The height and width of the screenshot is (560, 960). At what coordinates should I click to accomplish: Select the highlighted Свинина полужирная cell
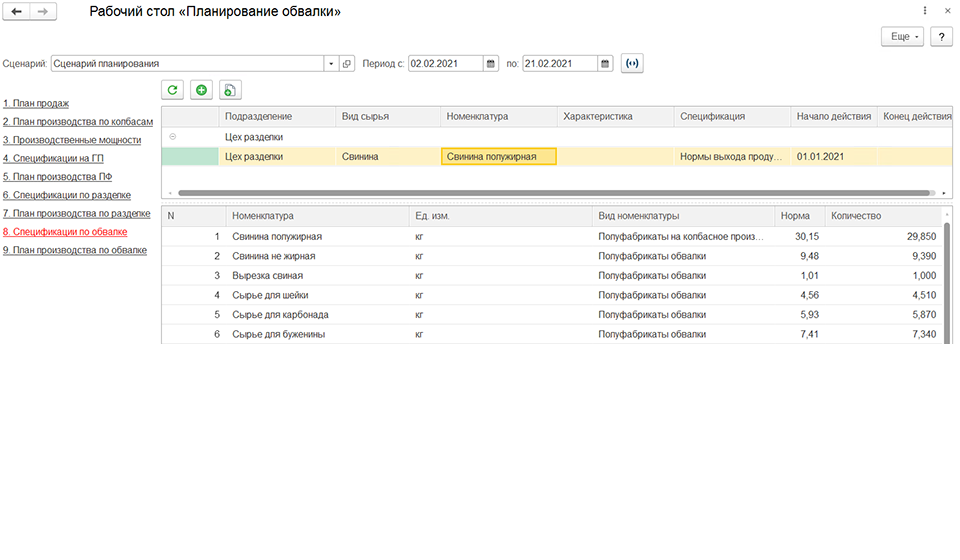(498, 157)
